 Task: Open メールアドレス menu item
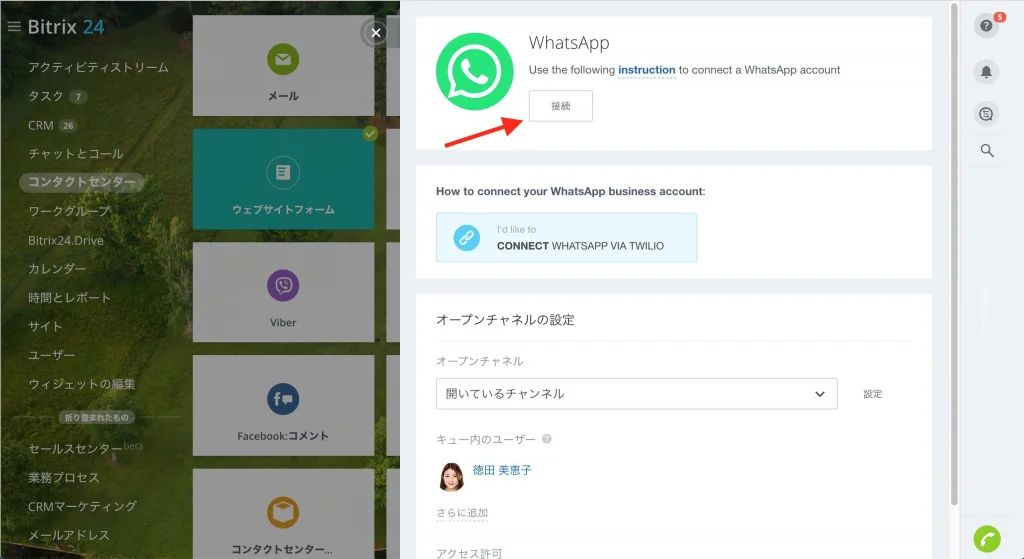[69, 535]
